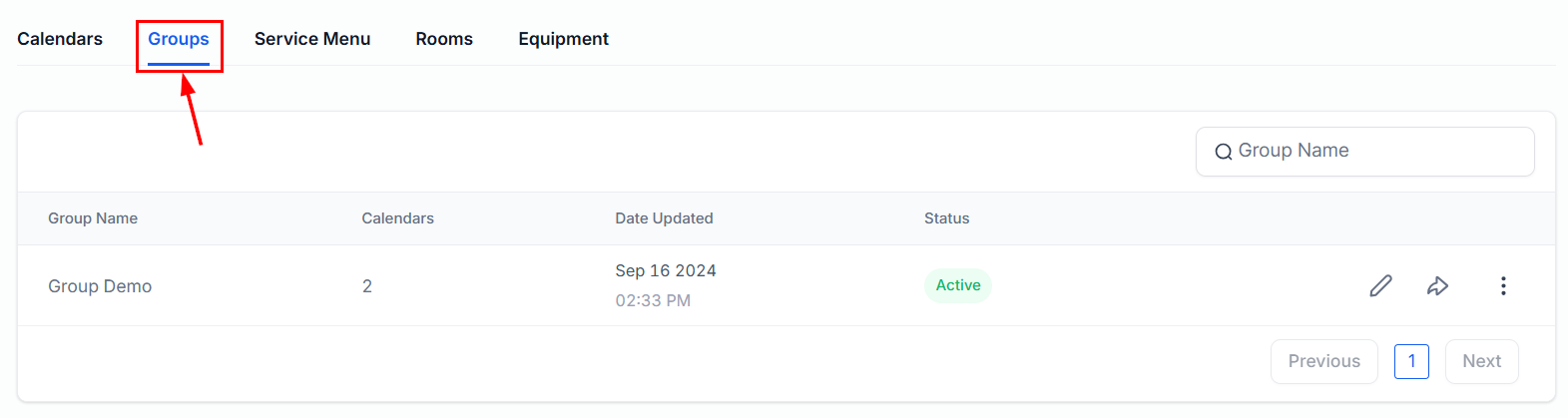Click the Sep 16 2024 date cell
1568x418 pixels.
point(666,271)
